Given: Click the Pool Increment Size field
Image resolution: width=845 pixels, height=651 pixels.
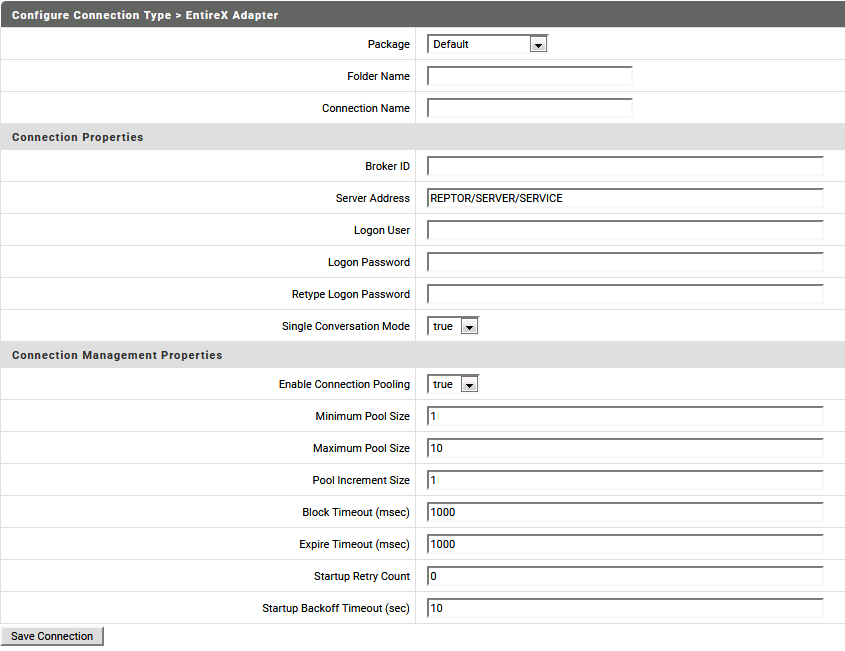Looking at the screenshot, I should (624, 479).
